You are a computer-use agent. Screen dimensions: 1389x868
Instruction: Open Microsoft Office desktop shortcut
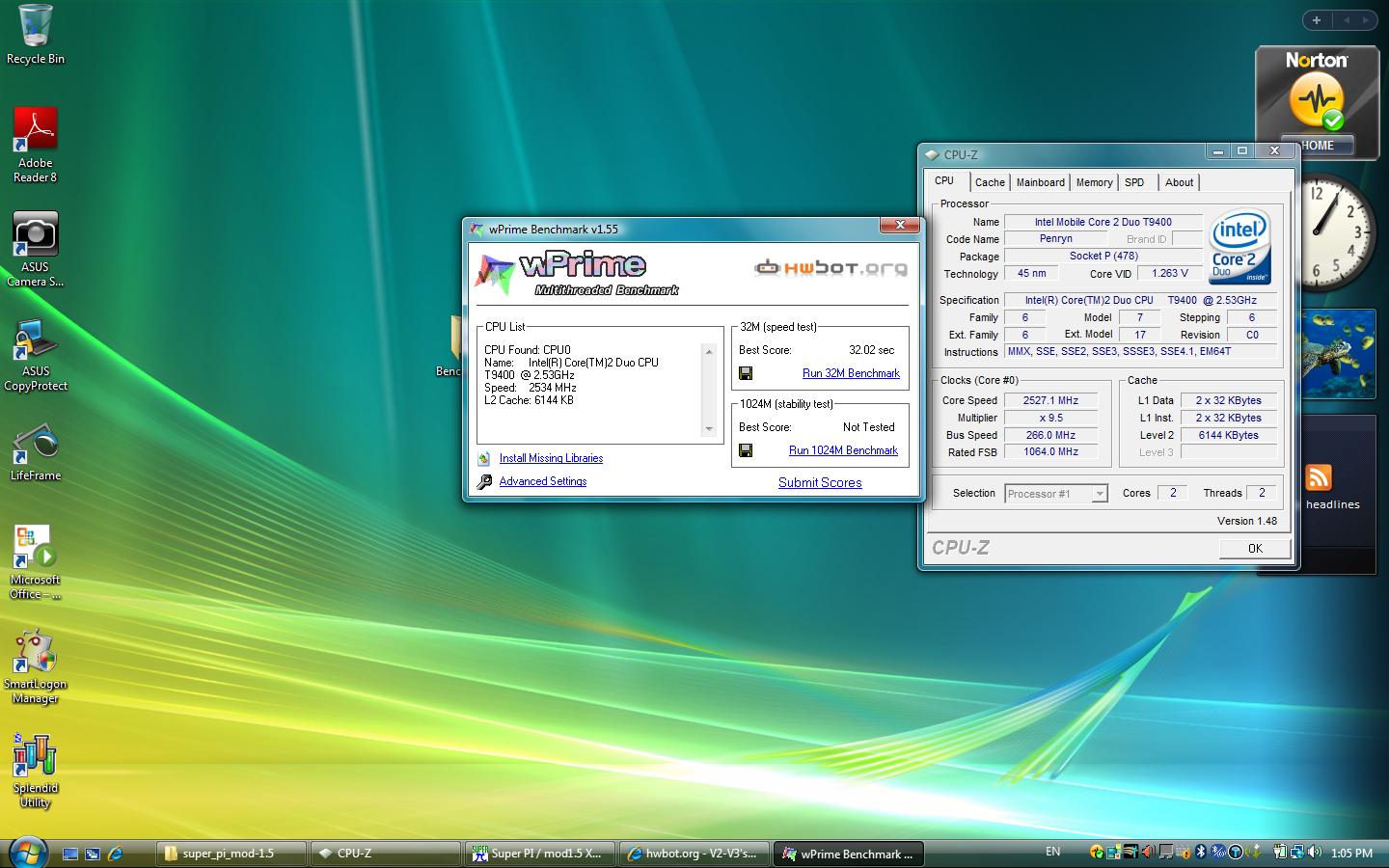click(x=35, y=562)
